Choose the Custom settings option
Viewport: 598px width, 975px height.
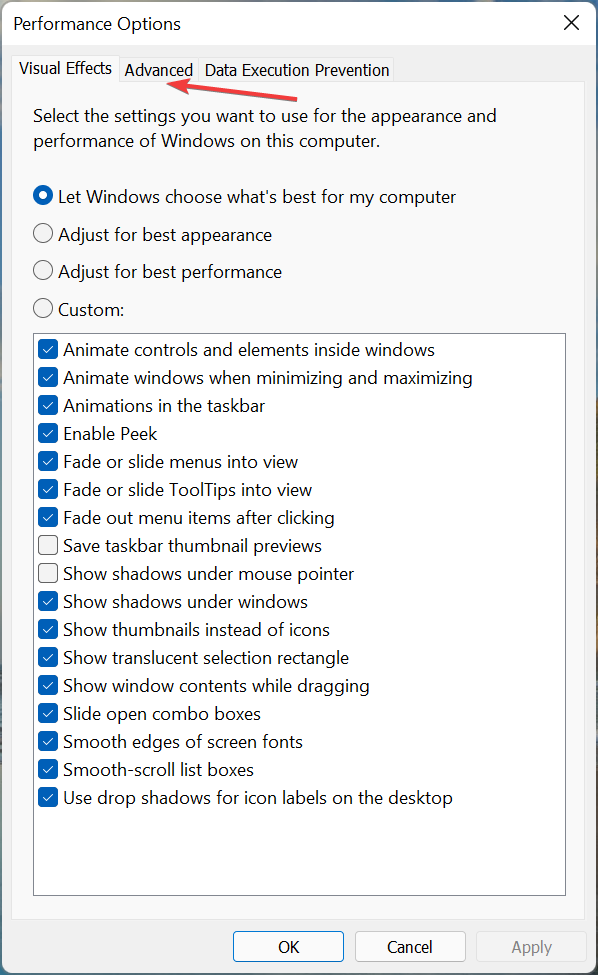point(42,309)
